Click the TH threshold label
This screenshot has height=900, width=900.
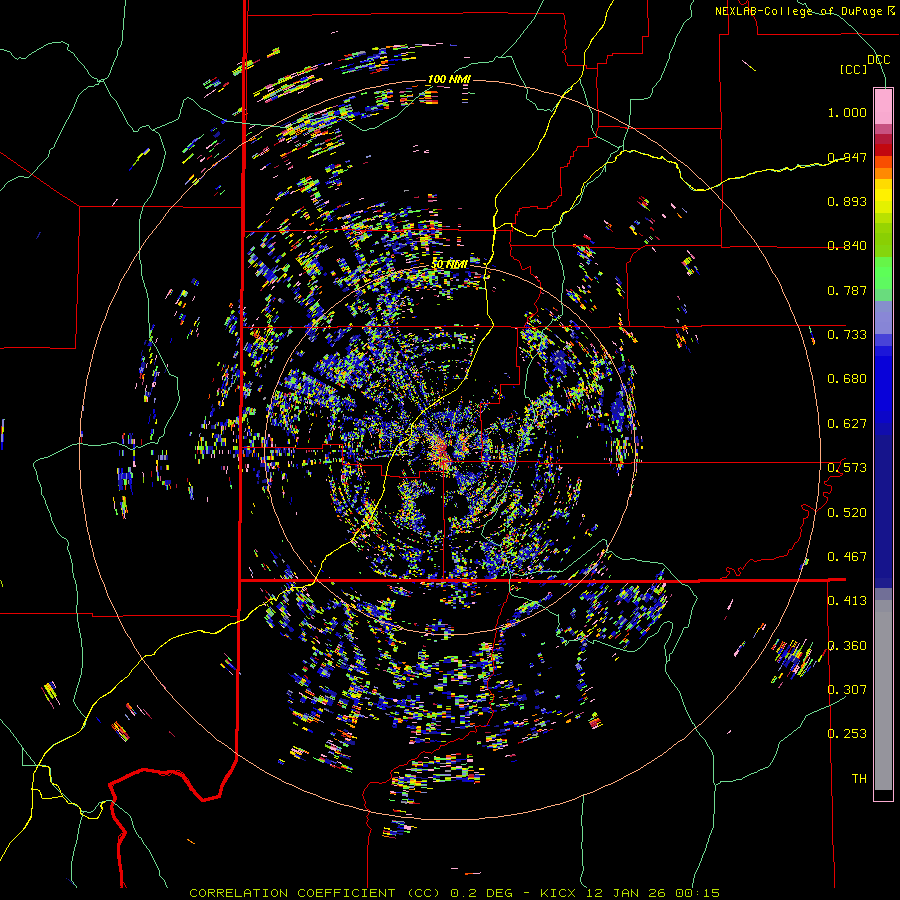[x=859, y=778]
